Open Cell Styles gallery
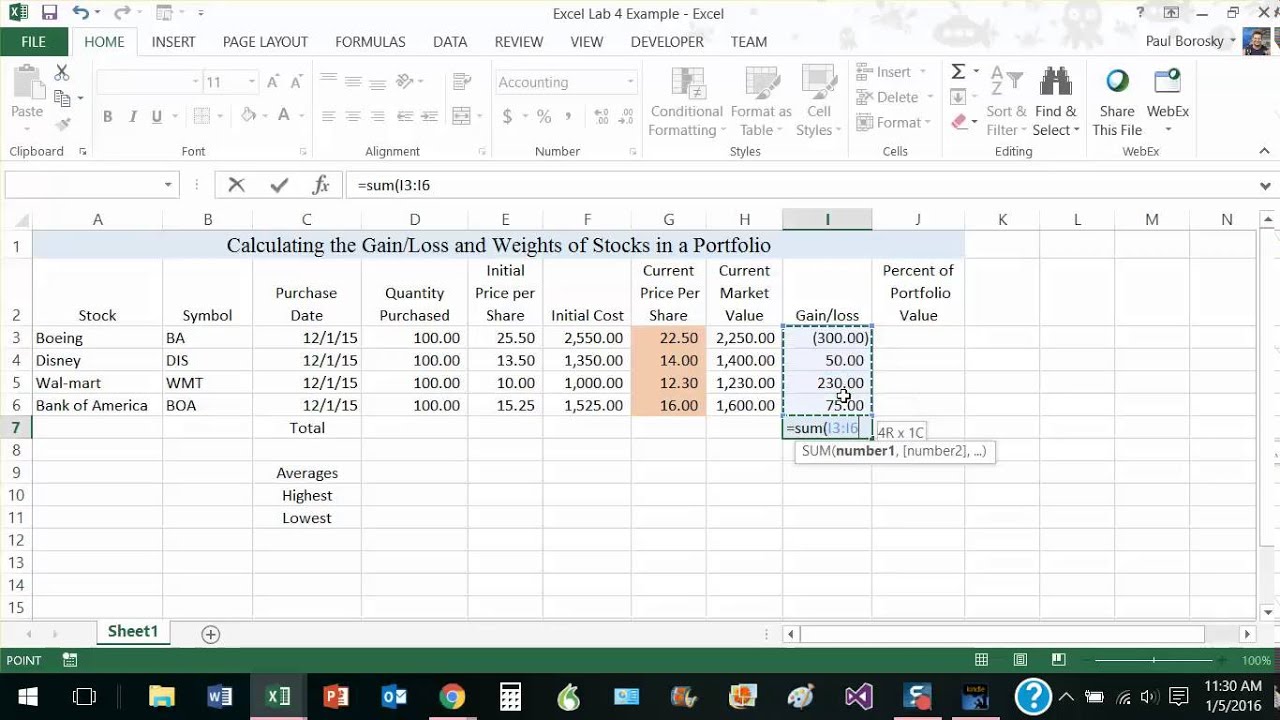This screenshot has height=720, width=1280. (819, 101)
